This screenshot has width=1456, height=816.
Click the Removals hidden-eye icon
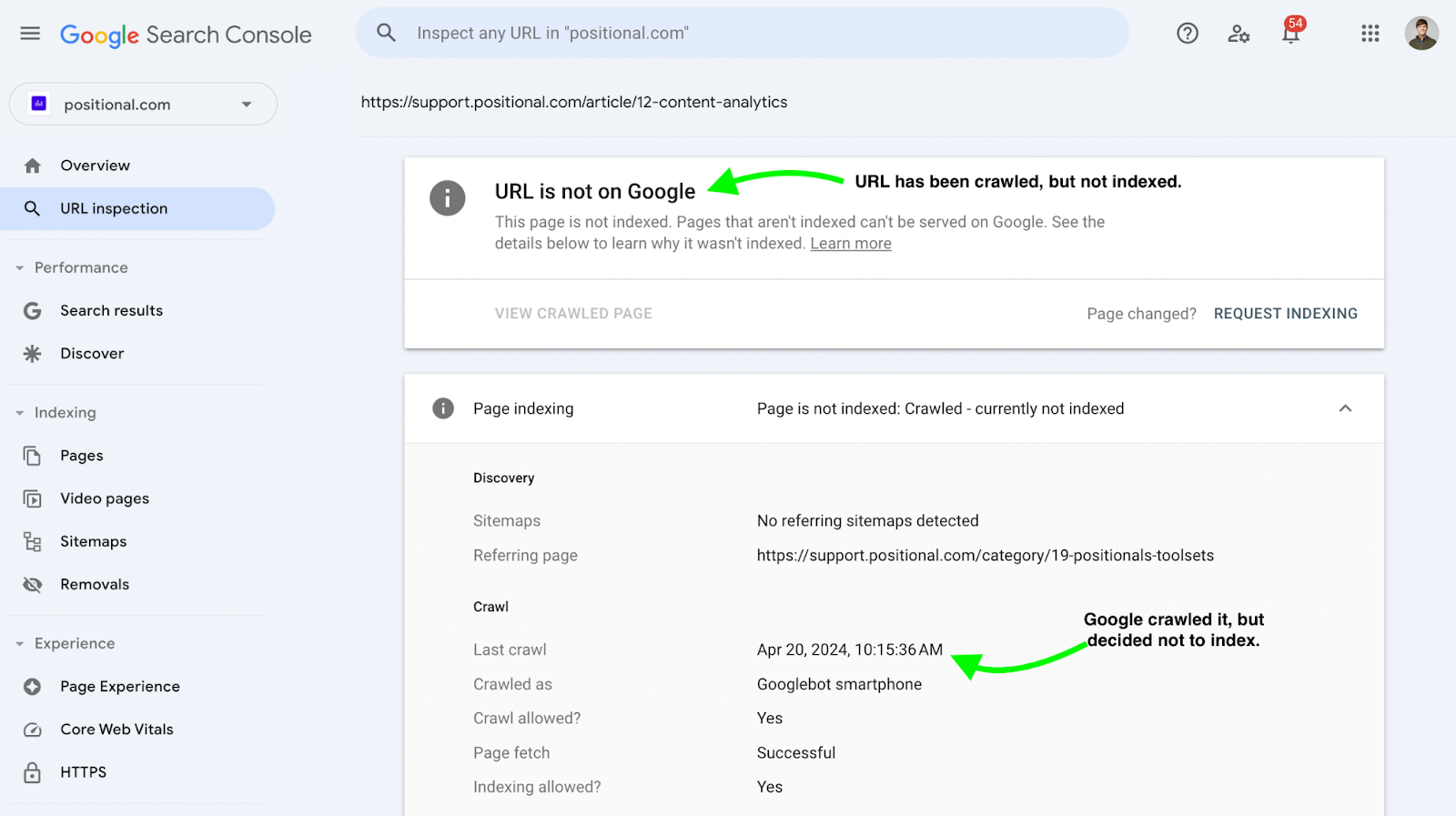[33, 585]
